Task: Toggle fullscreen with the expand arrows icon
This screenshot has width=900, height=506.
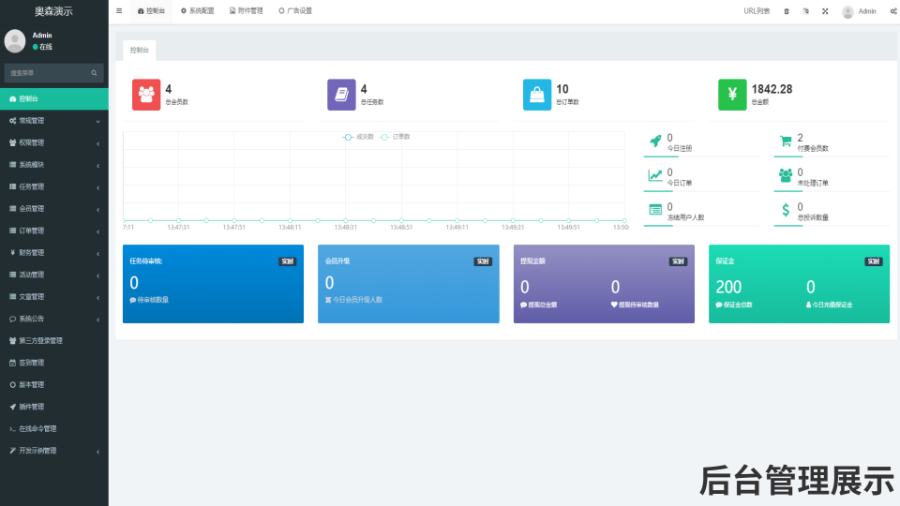Action: 825,11
